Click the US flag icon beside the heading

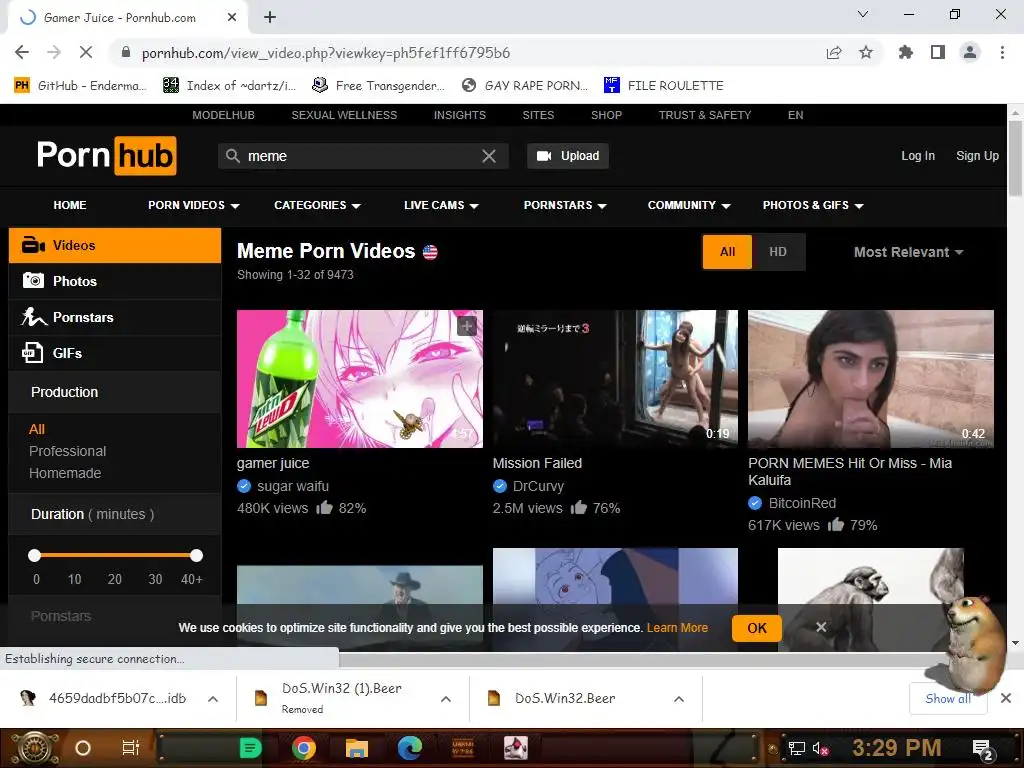click(x=430, y=252)
